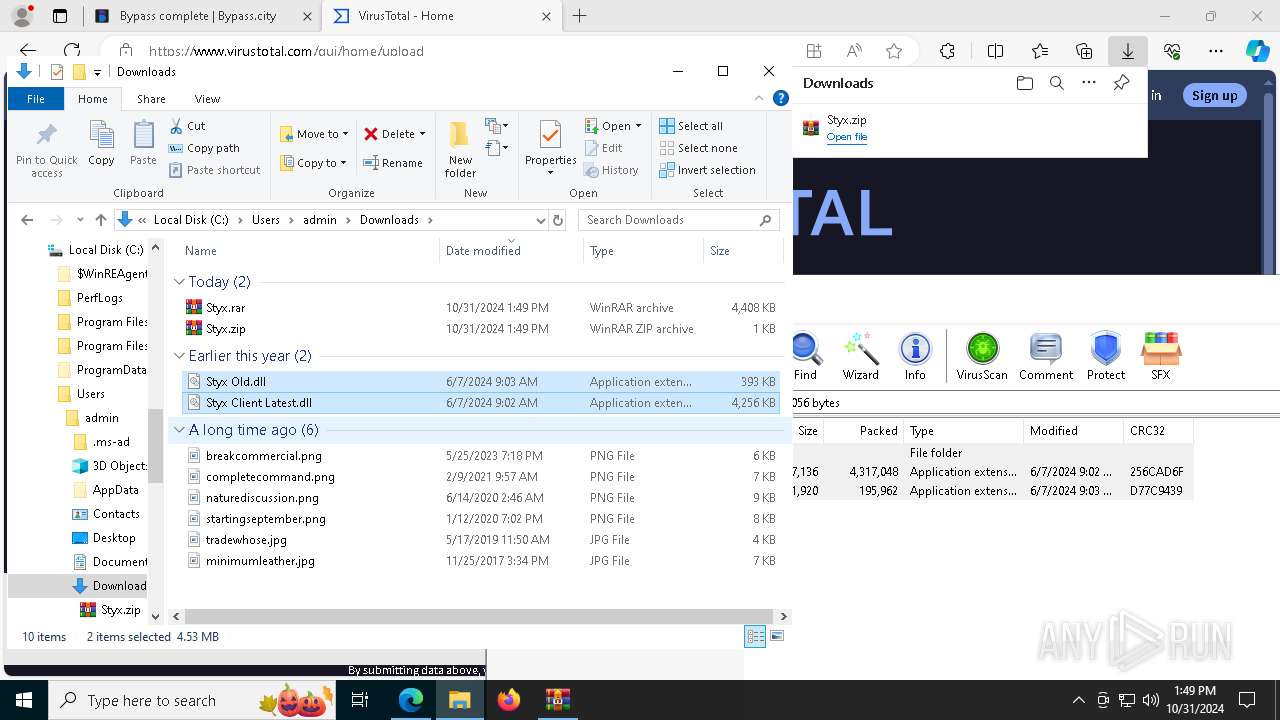Click Copy path in Clipboard group
The width and height of the screenshot is (1280, 720).
[x=204, y=148]
